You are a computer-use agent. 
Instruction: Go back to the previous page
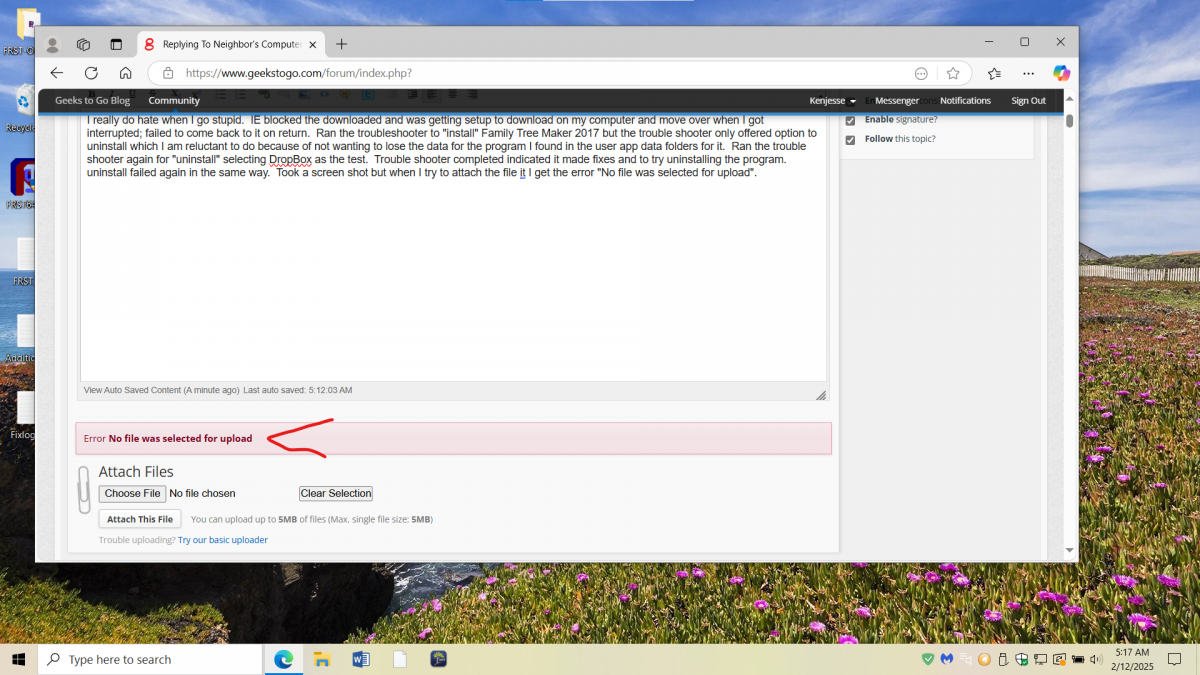coord(57,73)
